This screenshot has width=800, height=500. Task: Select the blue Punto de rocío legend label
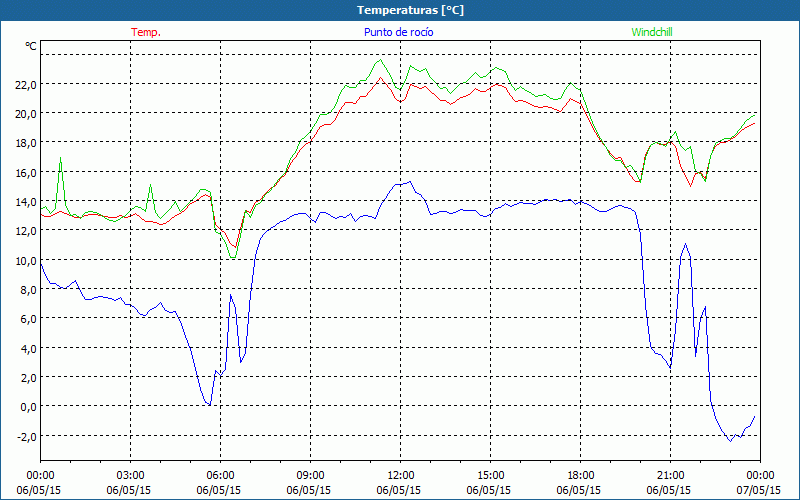(x=398, y=32)
